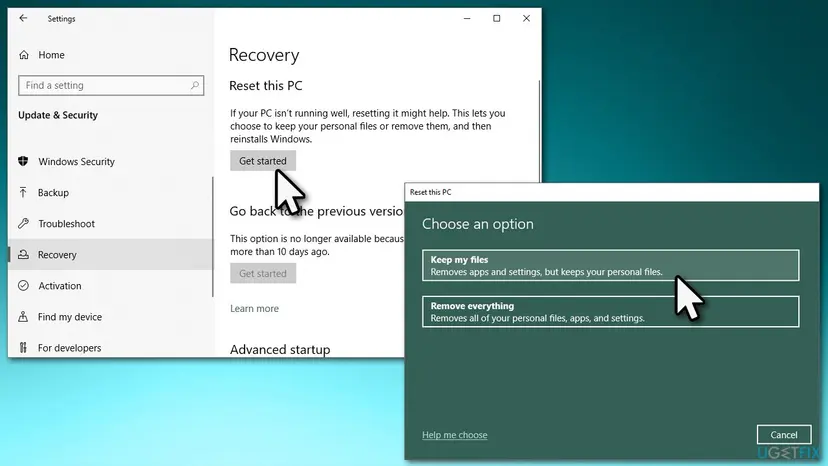Click the Update & Security heading
The image size is (828, 466).
click(58, 115)
